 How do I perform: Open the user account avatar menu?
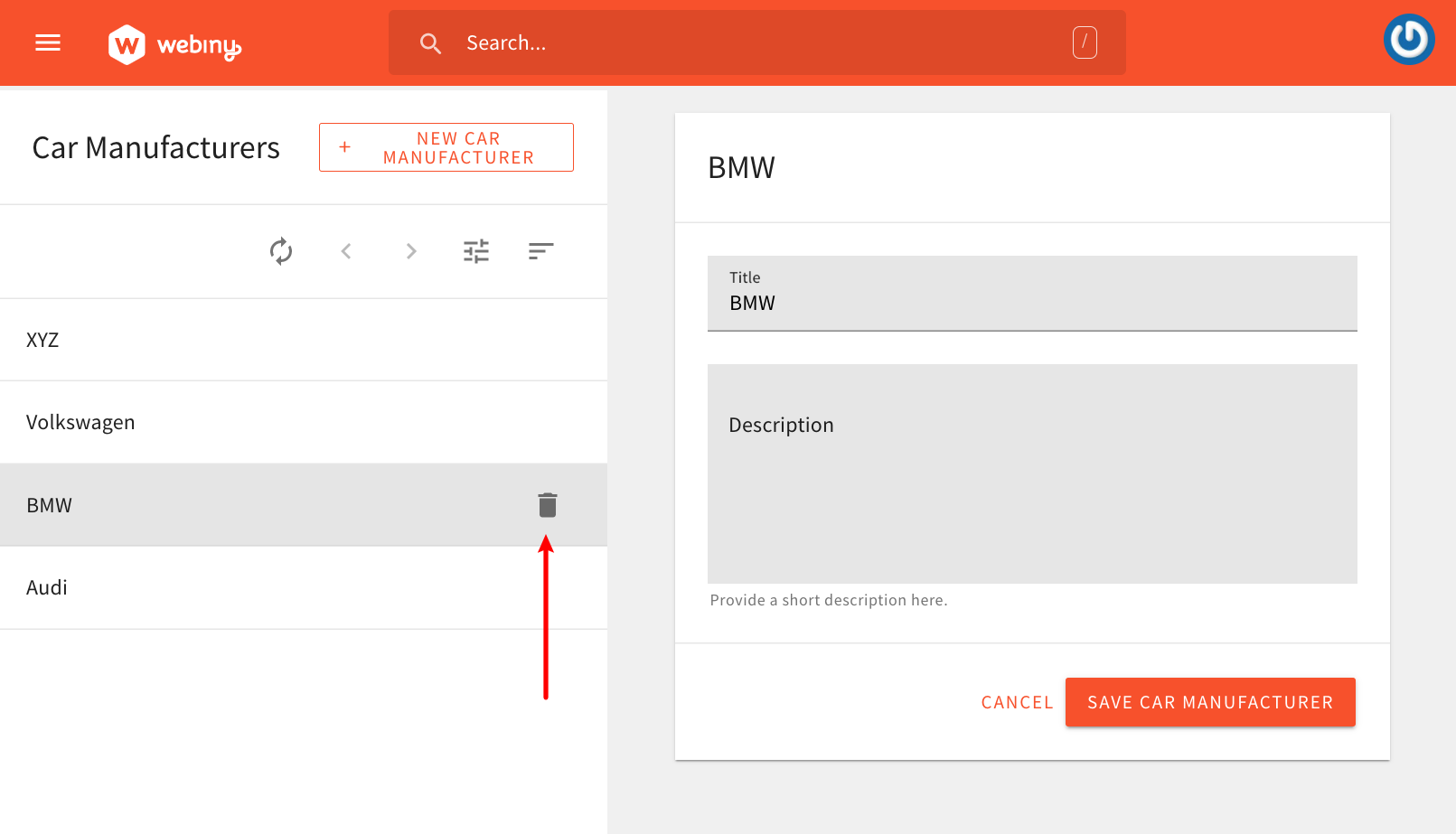click(1408, 39)
